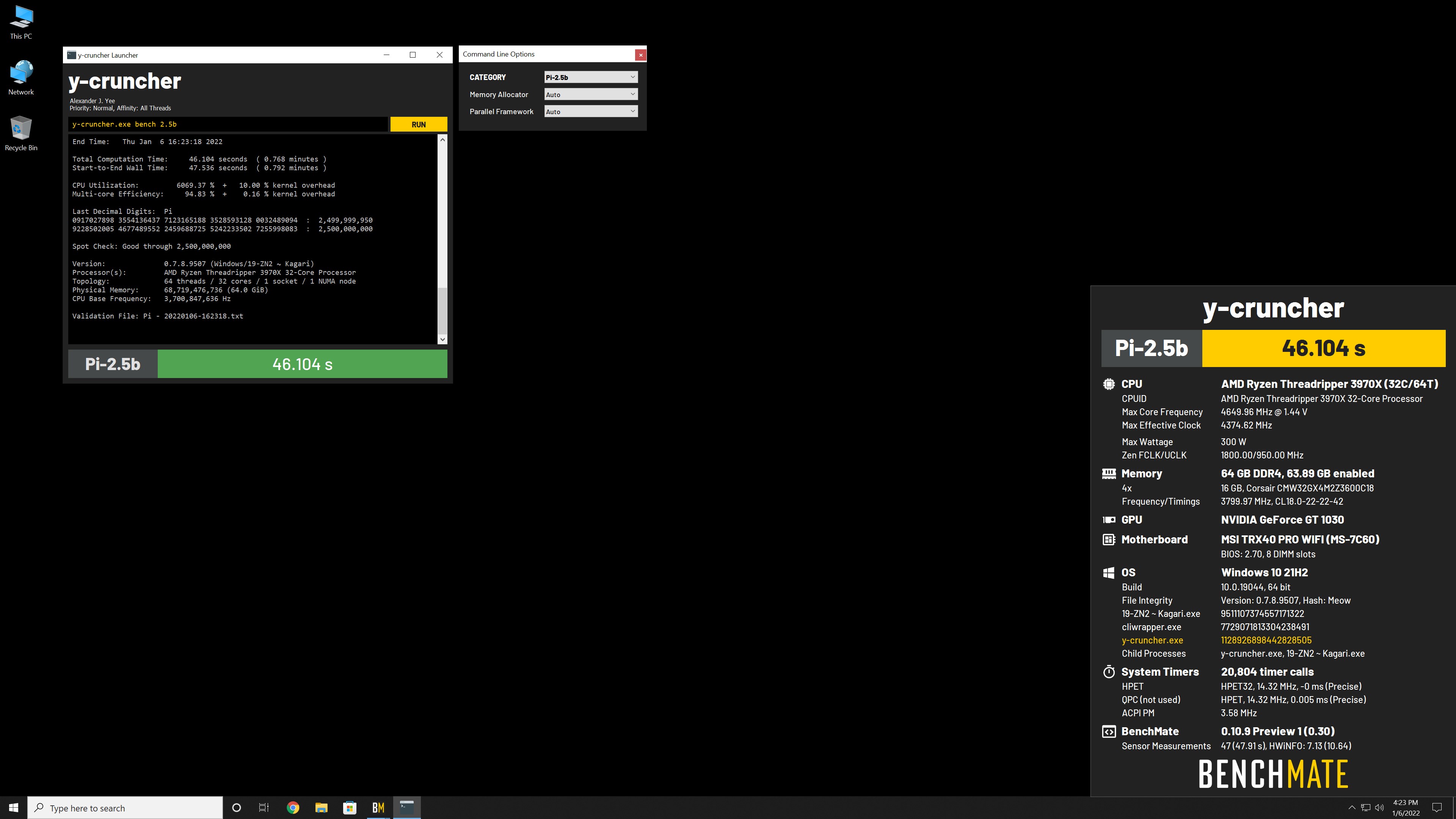
Task: Close the Command Line Options panel
Action: [x=640, y=55]
